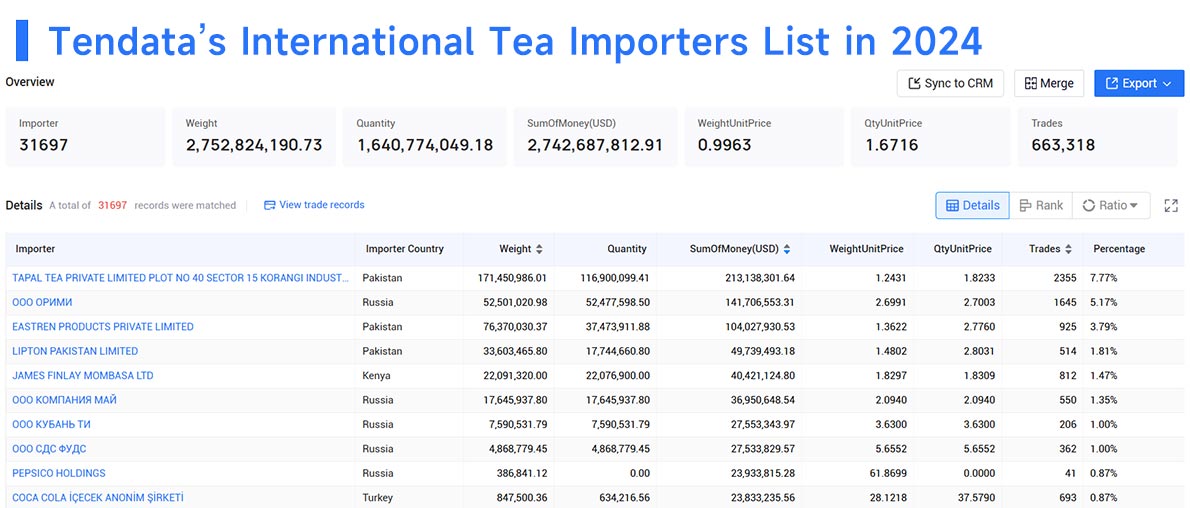Open ООО КОМПАНИЯ МАЙ importer link
The height and width of the screenshot is (508, 1190).
coord(65,399)
